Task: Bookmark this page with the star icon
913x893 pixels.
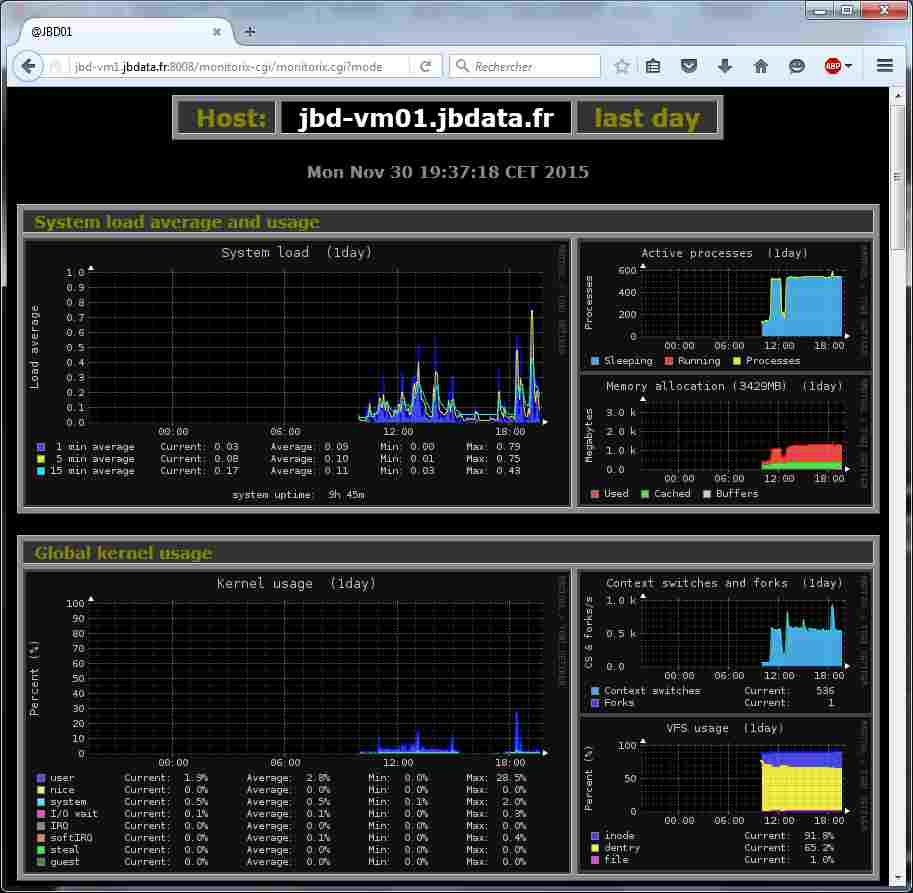Action: click(622, 67)
